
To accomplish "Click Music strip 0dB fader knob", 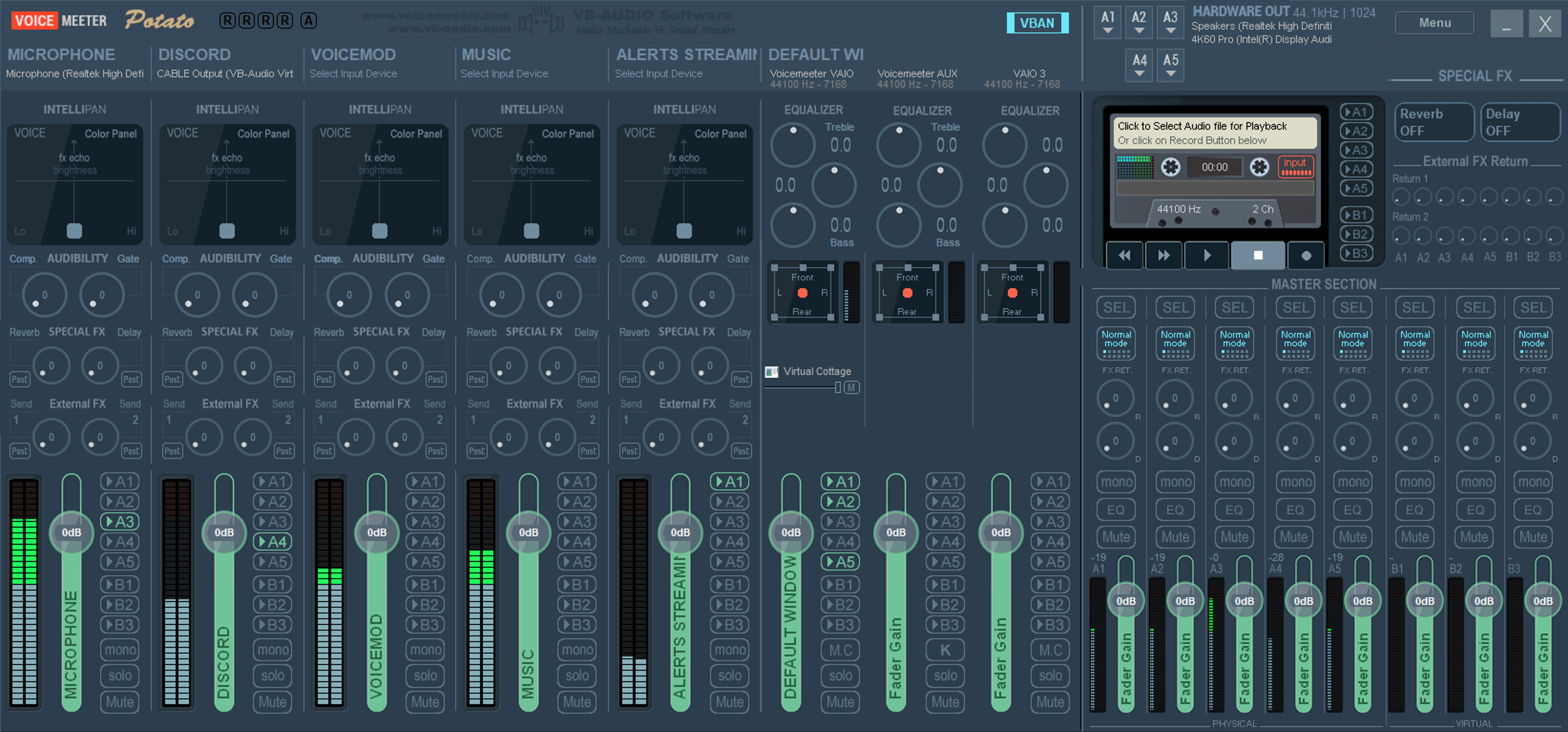I will [528, 532].
